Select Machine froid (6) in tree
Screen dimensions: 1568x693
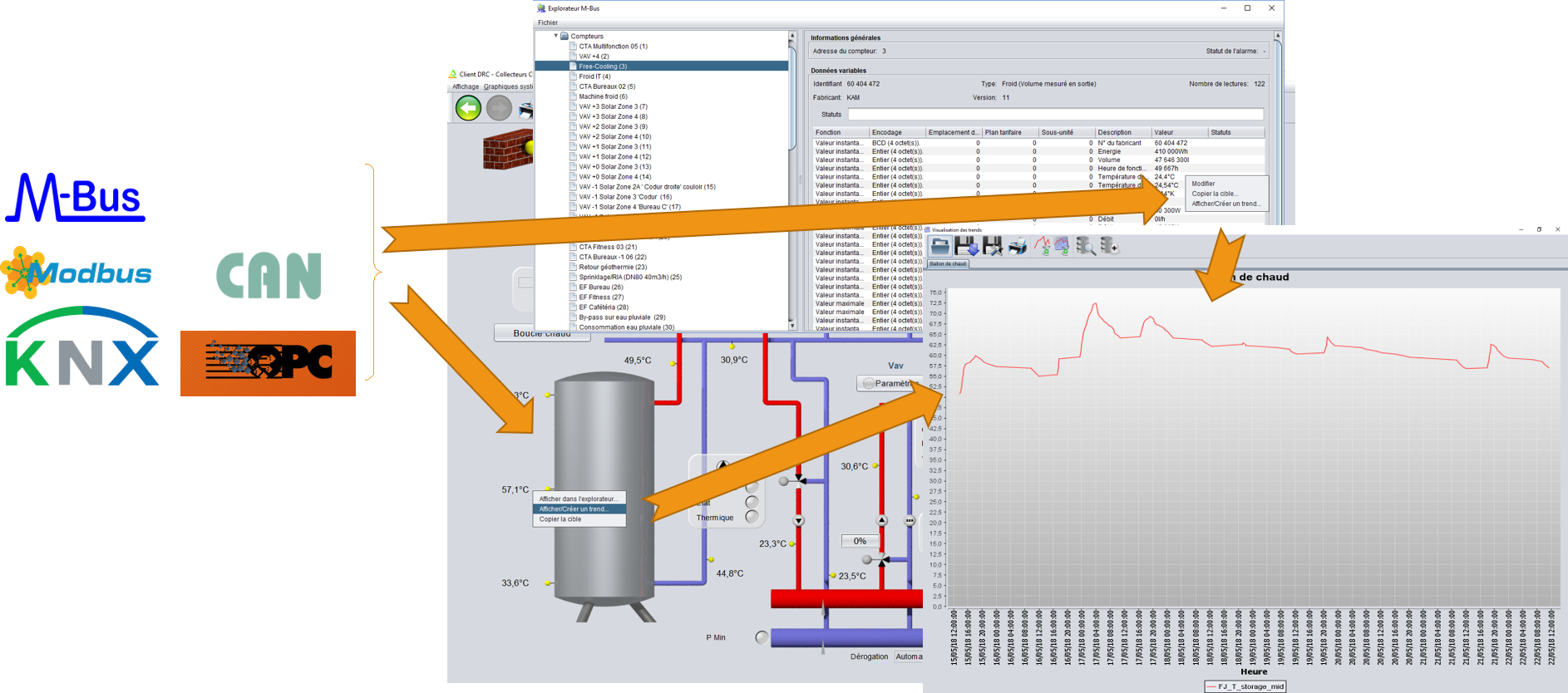(603, 96)
